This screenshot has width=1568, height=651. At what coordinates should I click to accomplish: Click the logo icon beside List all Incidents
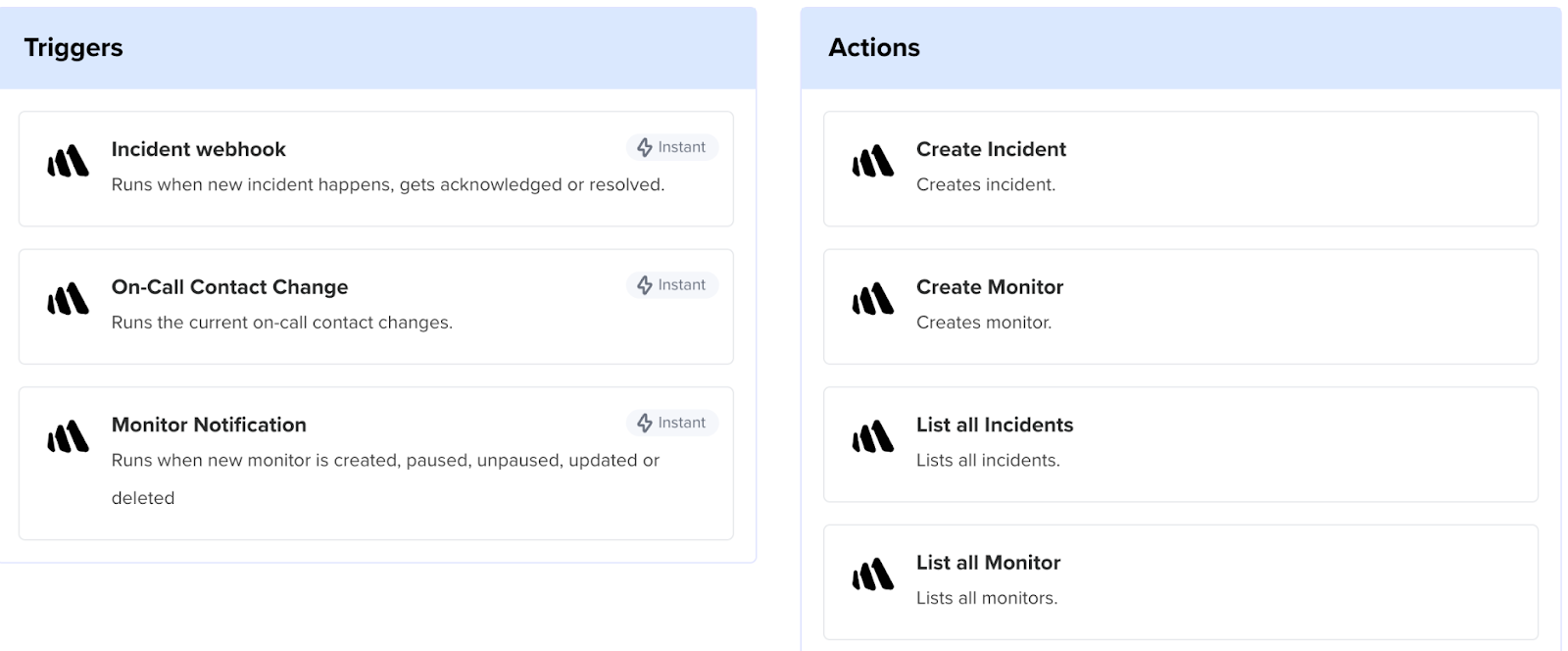tap(872, 437)
